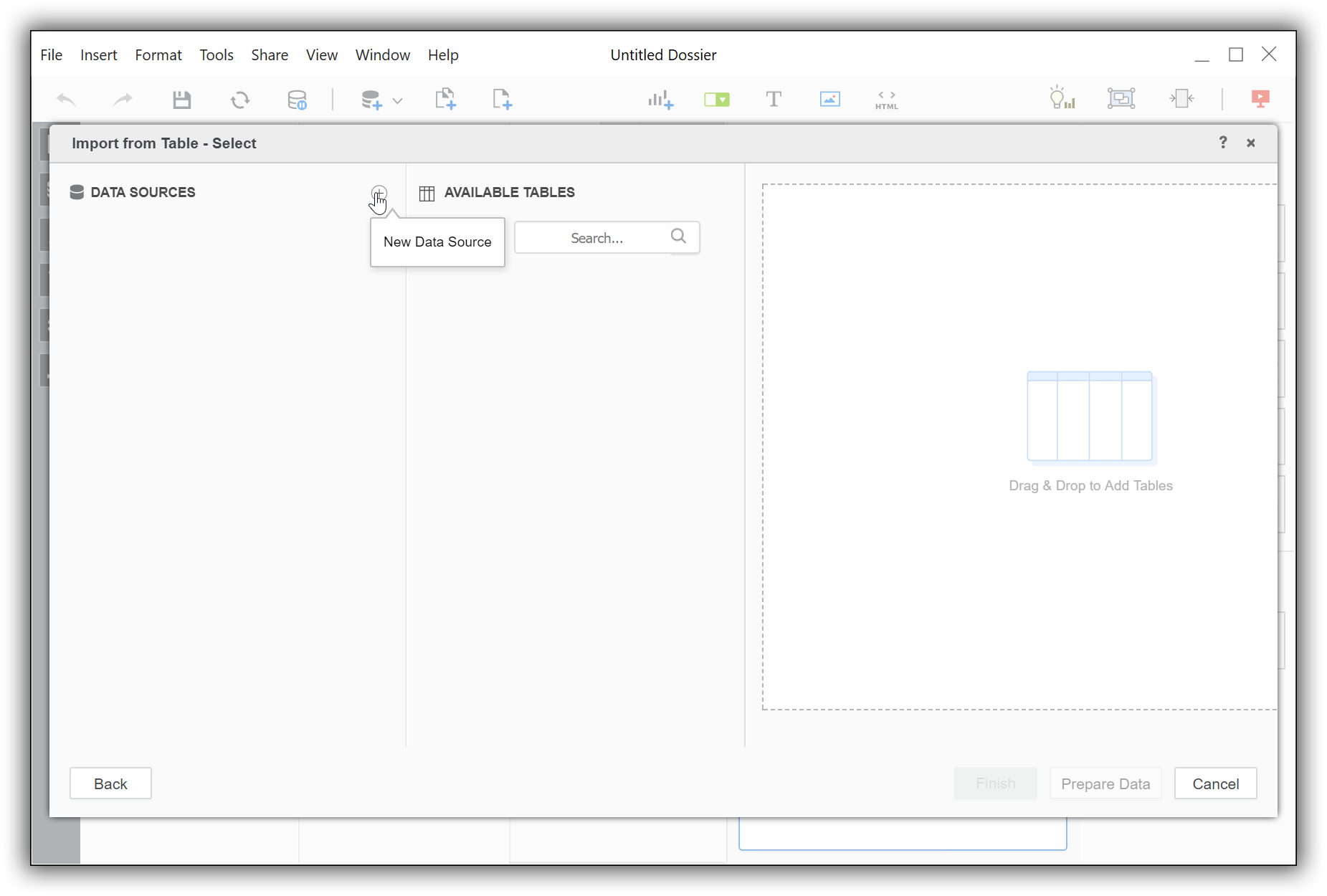
Task: Open the Format menu
Action: coord(158,54)
